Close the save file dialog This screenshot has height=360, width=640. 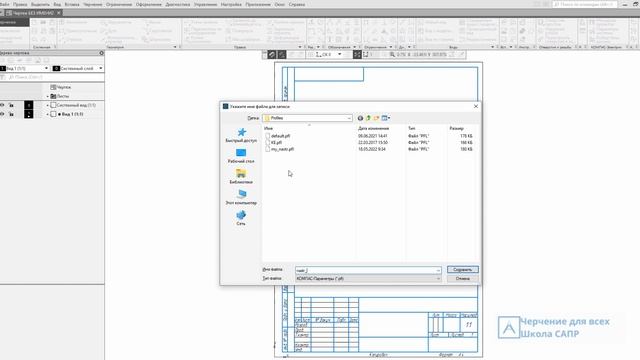click(476, 107)
